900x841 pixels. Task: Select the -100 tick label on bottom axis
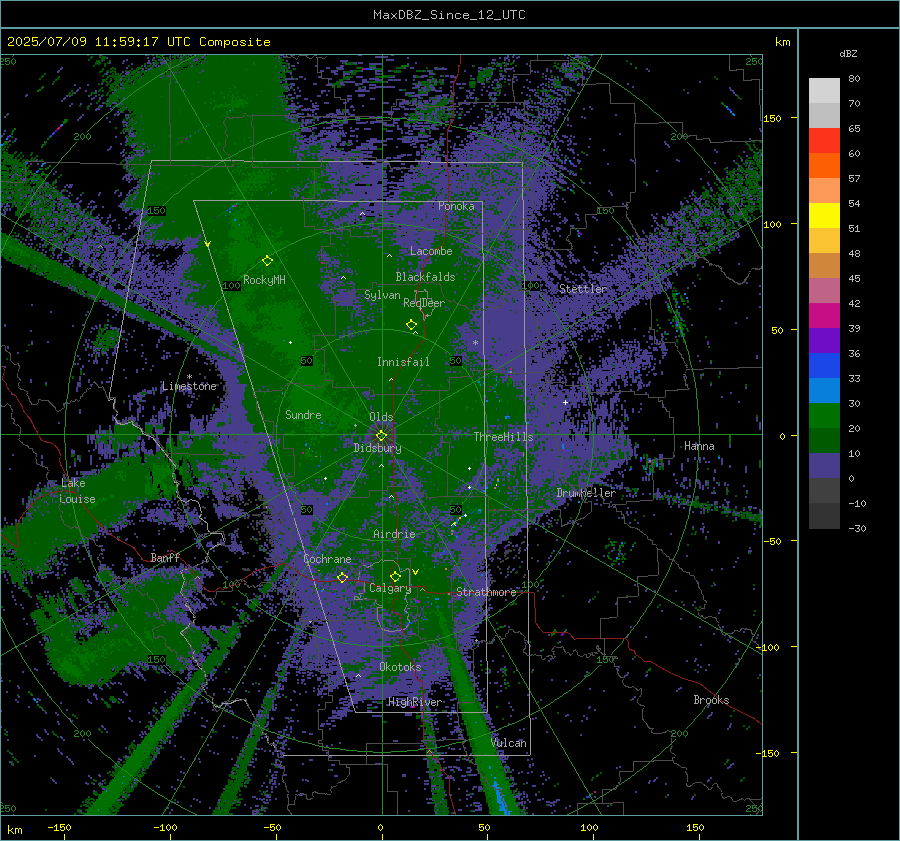[165, 827]
